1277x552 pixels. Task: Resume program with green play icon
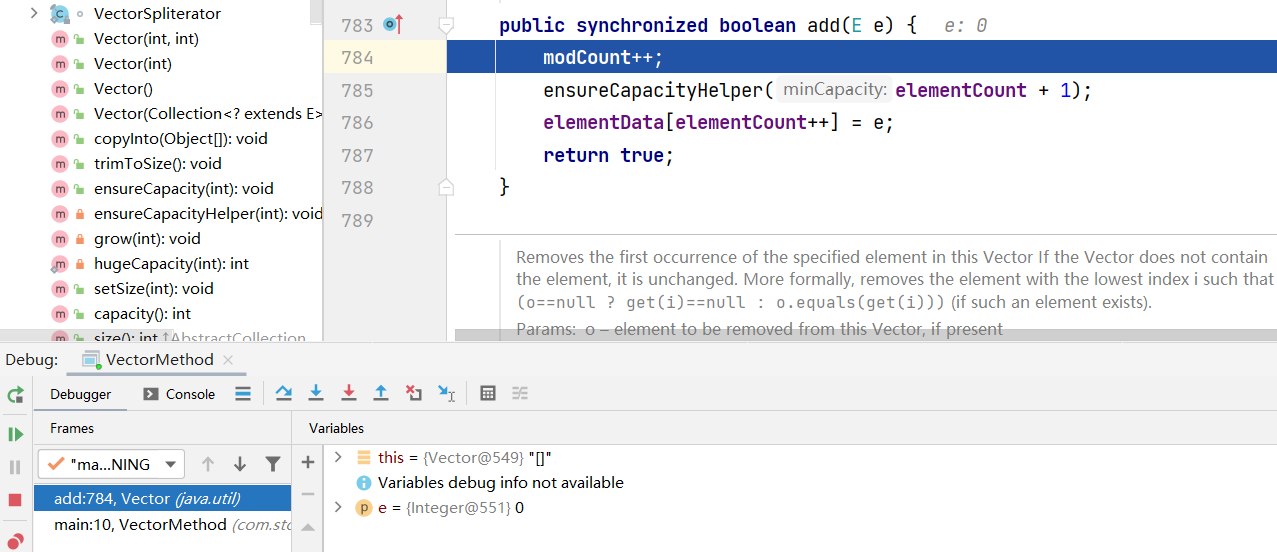tap(15, 434)
